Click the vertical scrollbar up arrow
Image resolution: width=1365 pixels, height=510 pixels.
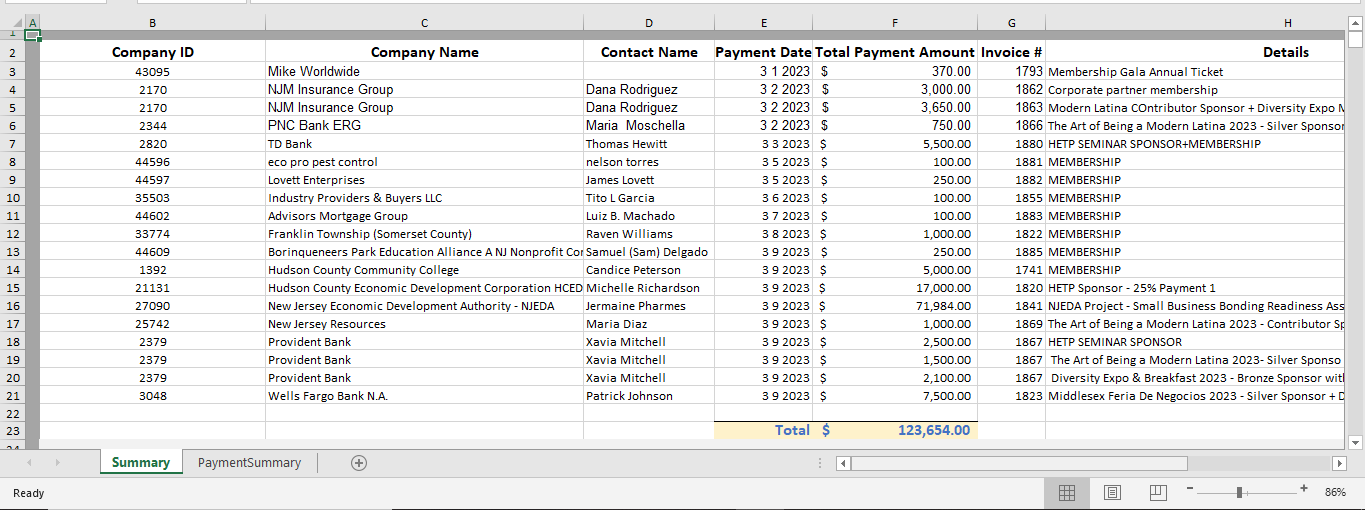click(x=1356, y=22)
